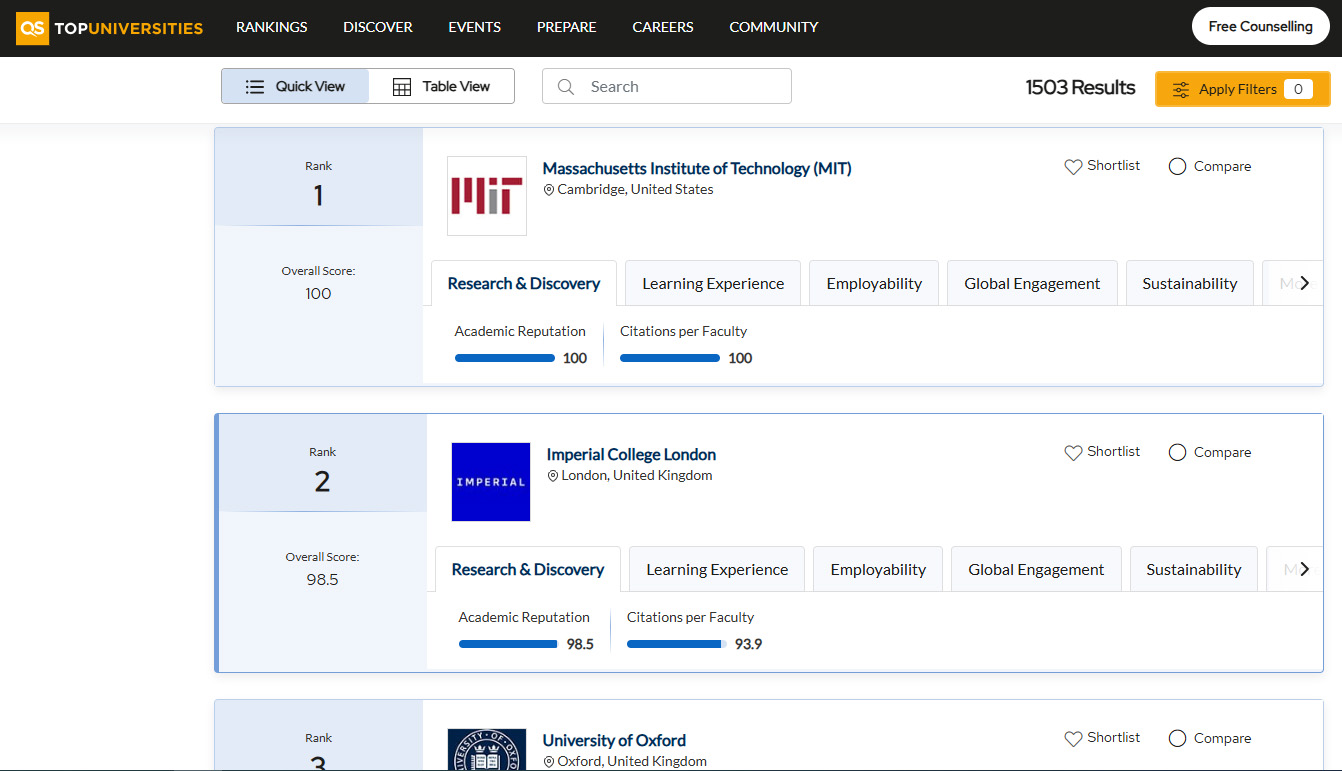This screenshot has height=771, width=1342.
Task: Open the Prepare menu
Action: click(x=567, y=27)
